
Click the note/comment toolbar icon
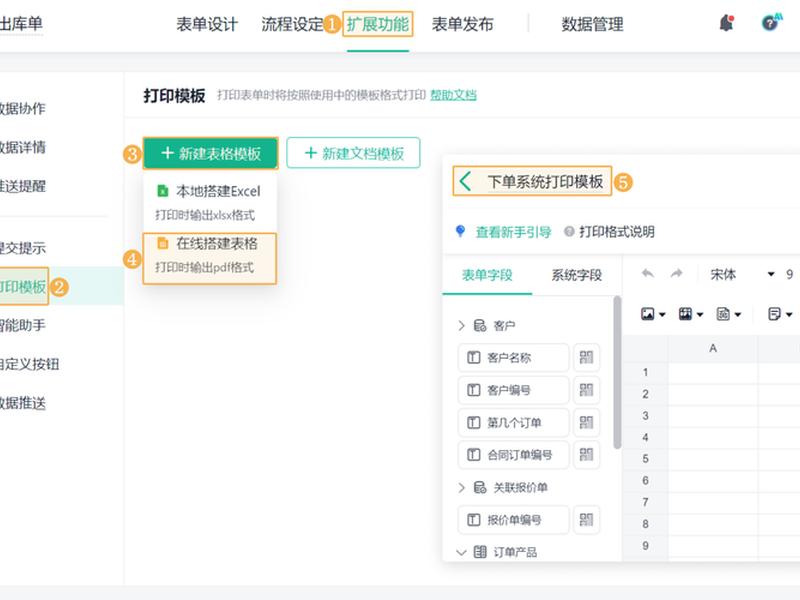774,314
